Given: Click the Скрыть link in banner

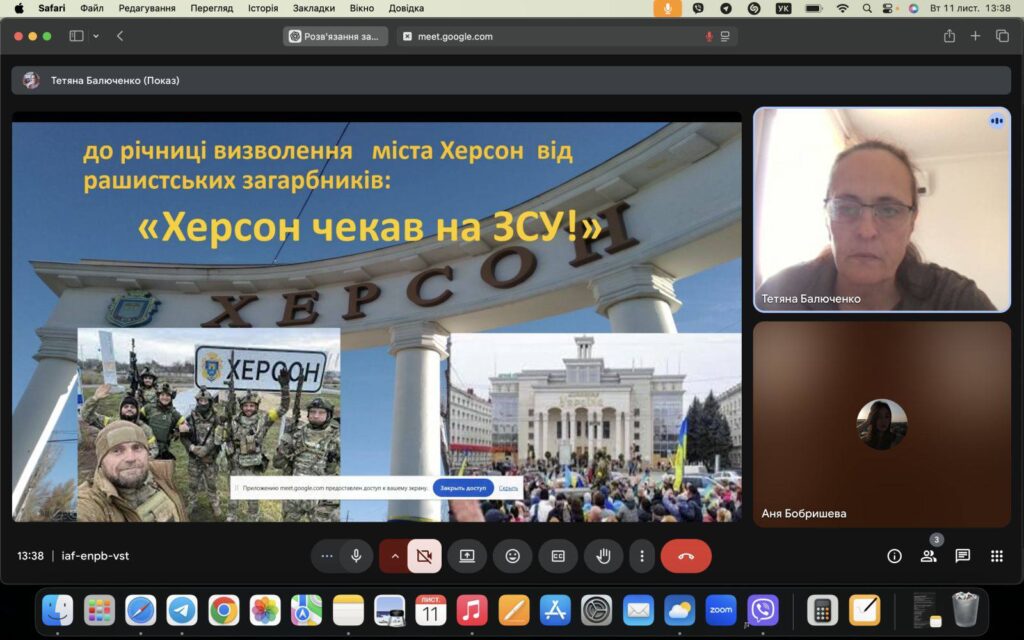Looking at the screenshot, I should 508,488.
